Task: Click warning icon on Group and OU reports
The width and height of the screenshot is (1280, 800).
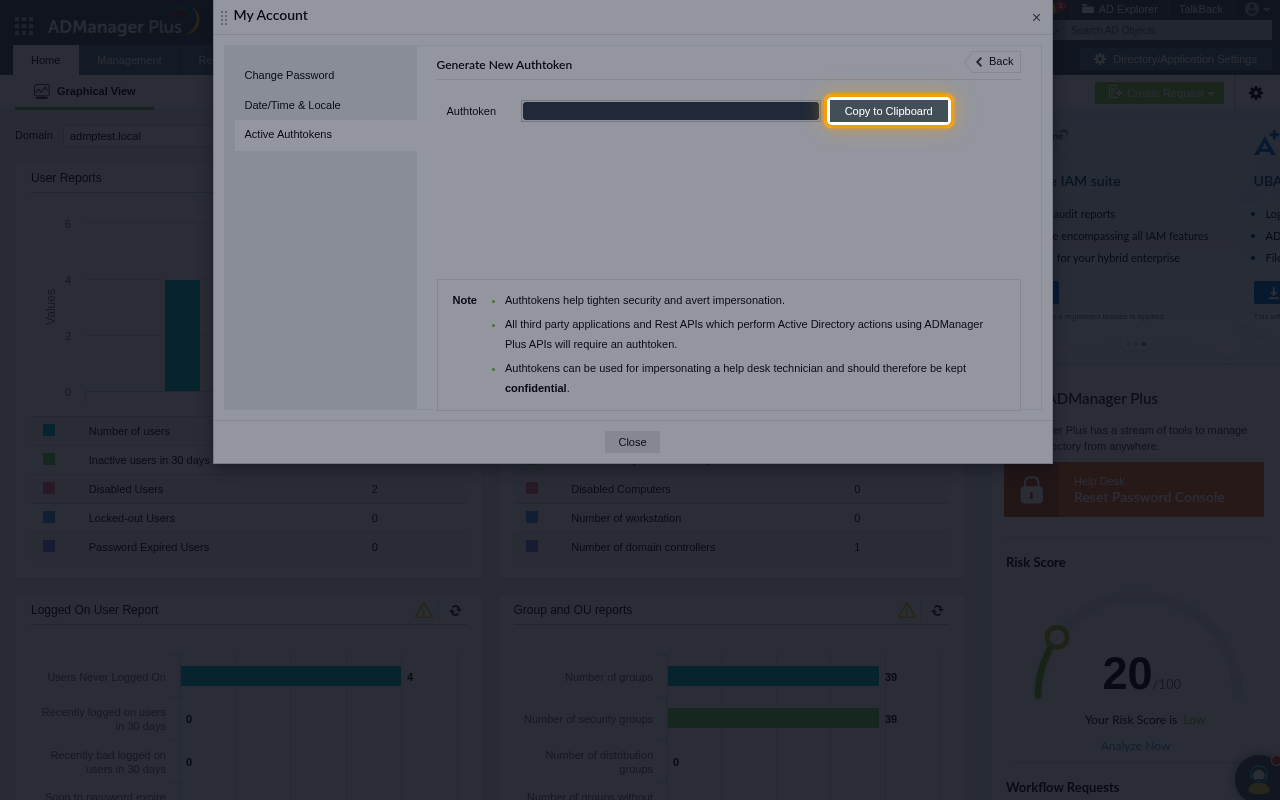Action: pos(907,610)
